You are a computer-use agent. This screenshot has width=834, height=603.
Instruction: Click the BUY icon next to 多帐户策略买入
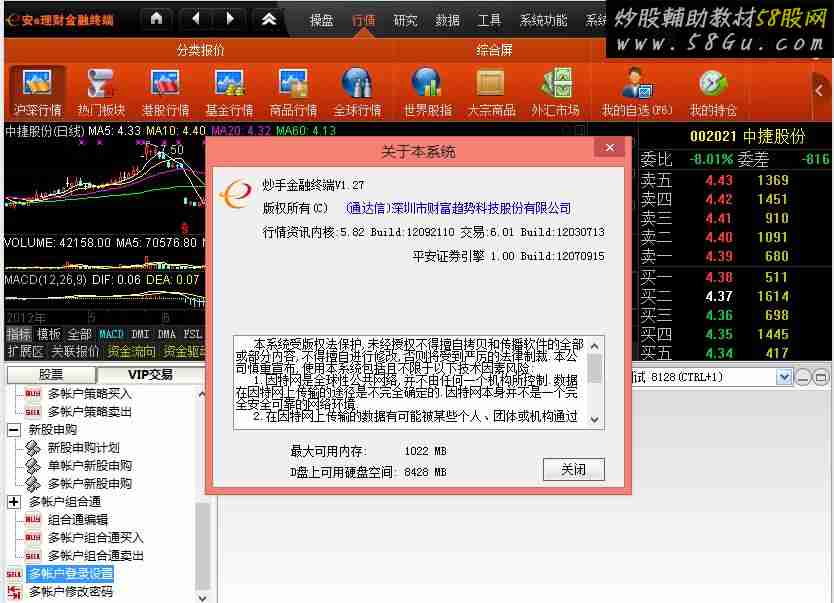[x=33, y=393]
